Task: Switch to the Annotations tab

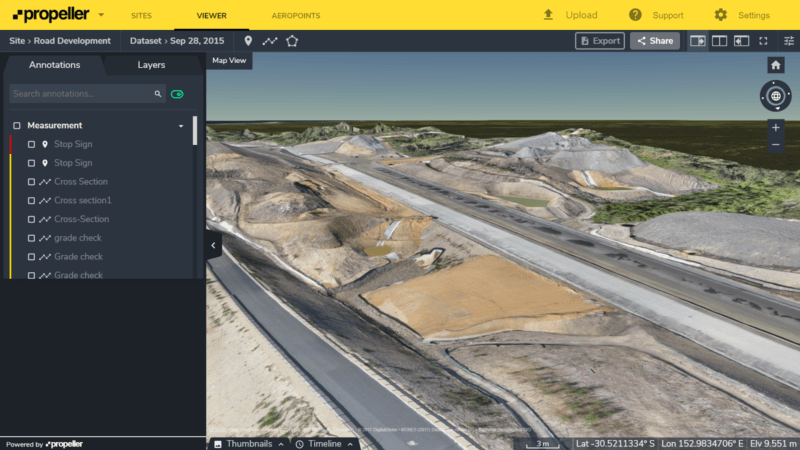Action: tap(55, 65)
